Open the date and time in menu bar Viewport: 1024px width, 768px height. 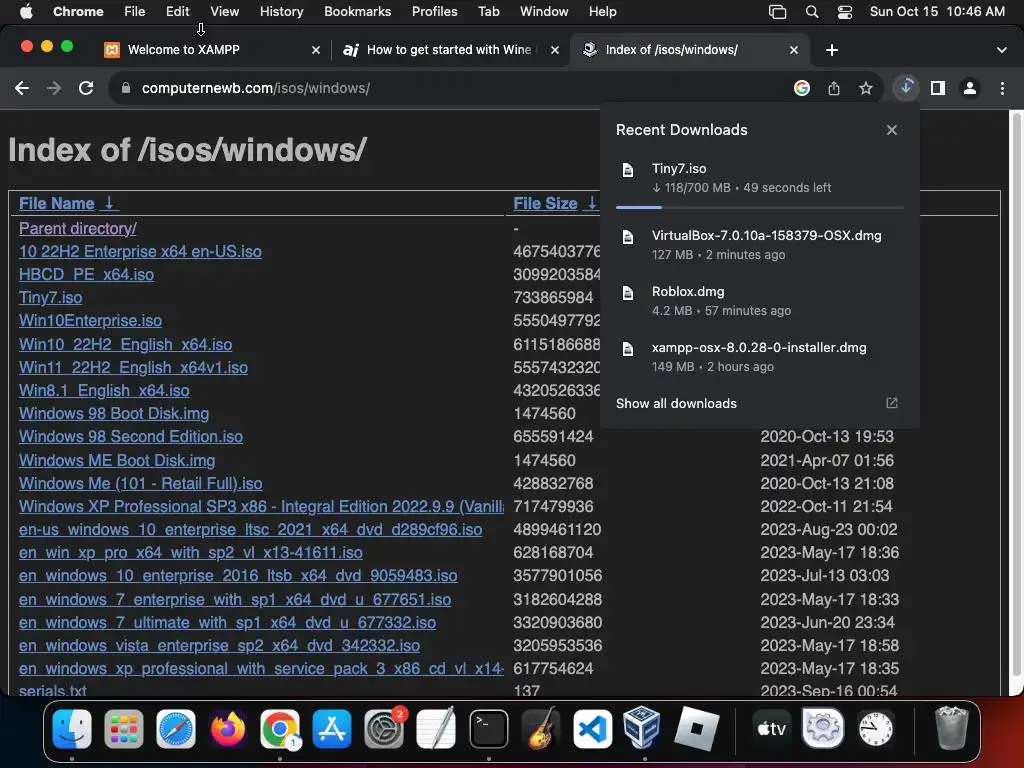click(x=937, y=12)
